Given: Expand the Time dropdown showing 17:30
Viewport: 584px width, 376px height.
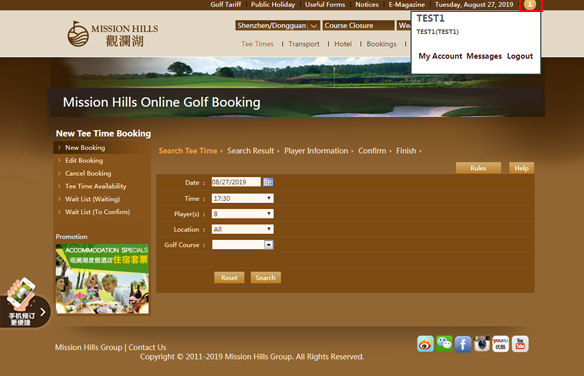Looking at the screenshot, I should (242, 198).
